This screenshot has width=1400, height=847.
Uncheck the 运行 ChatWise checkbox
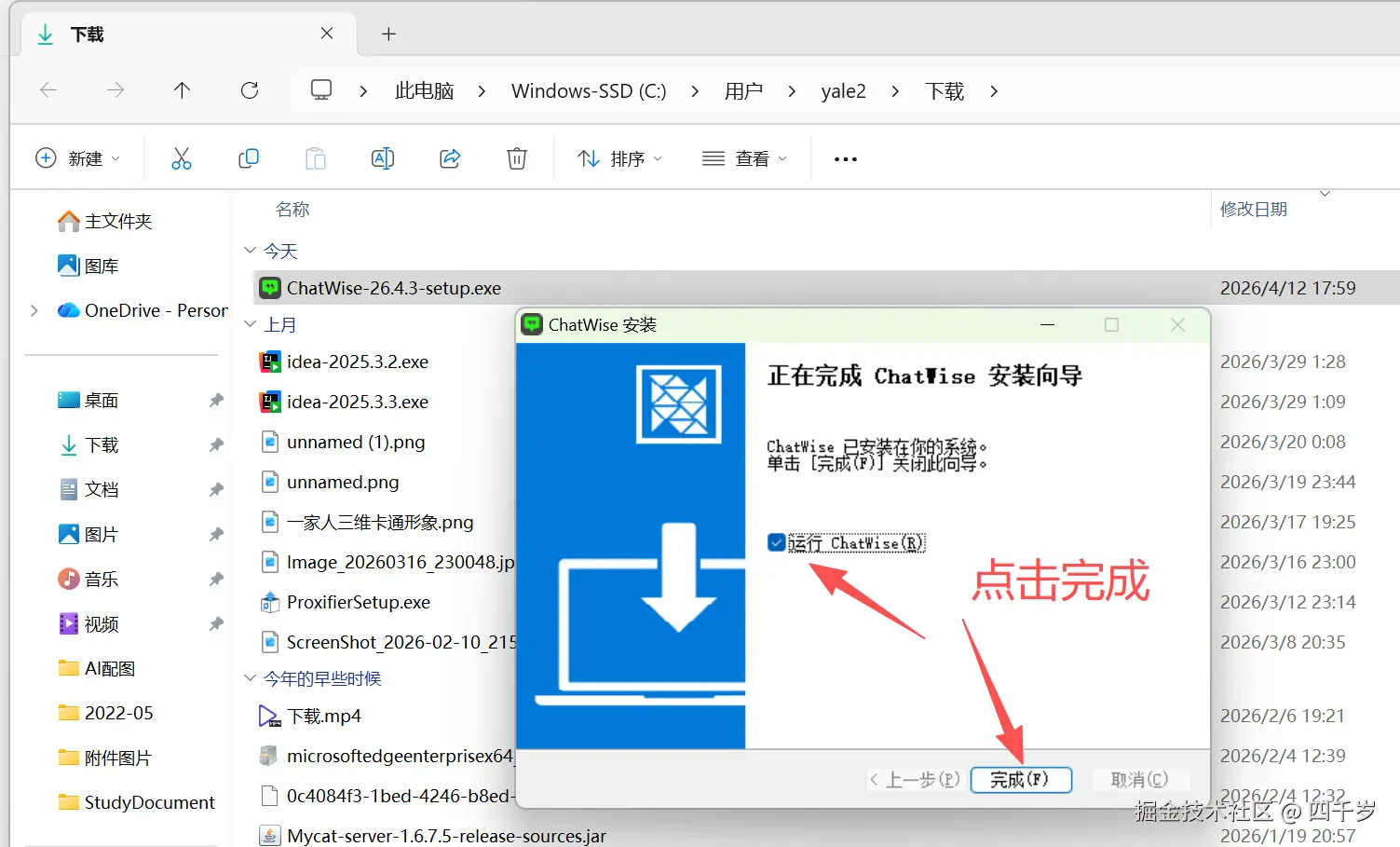click(x=776, y=542)
